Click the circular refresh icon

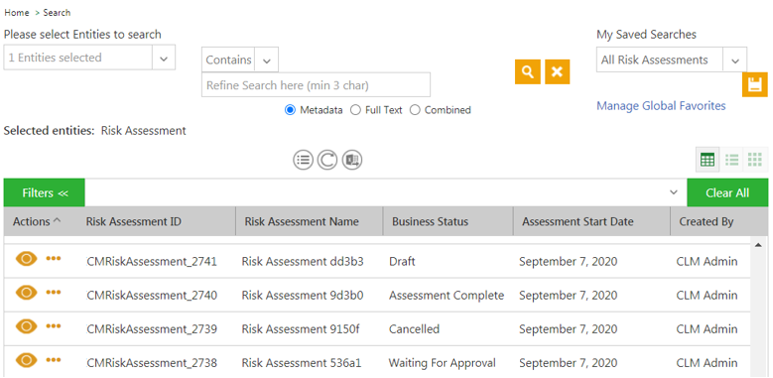click(x=327, y=160)
